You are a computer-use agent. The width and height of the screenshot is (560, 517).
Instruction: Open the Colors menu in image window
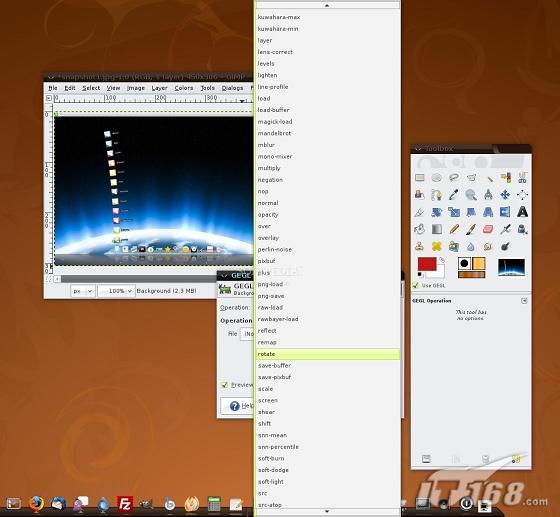click(x=184, y=88)
